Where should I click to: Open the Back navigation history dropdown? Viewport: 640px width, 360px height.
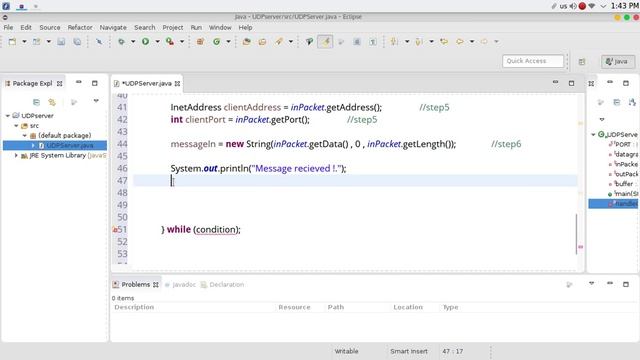[x=472, y=42]
